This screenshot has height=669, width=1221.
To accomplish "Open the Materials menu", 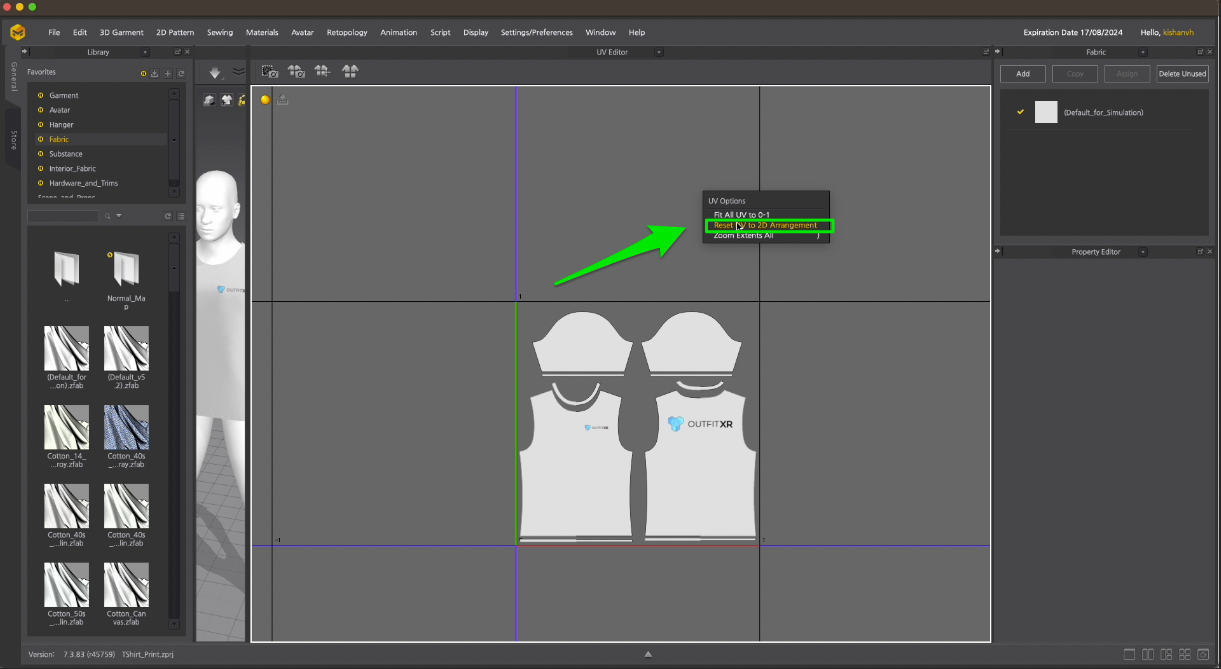I will (x=262, y=32).
